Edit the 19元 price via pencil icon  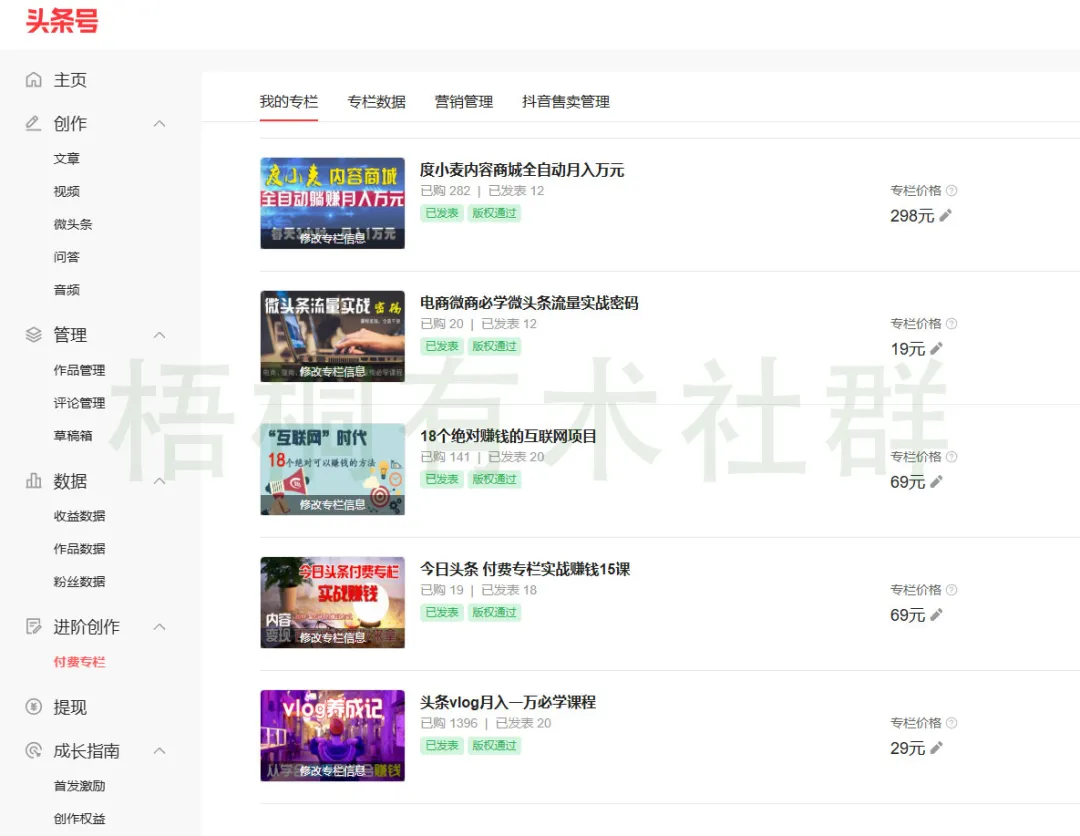coord(938,349)
